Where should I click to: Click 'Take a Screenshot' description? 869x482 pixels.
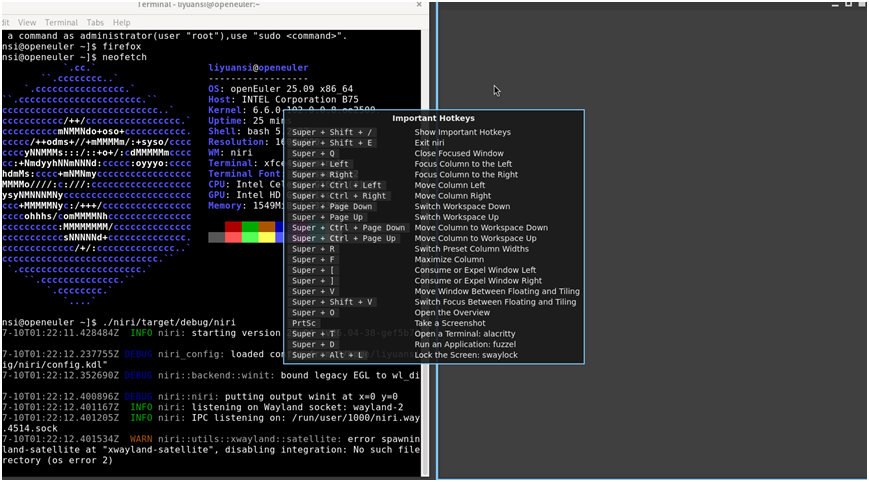(450, 323)
